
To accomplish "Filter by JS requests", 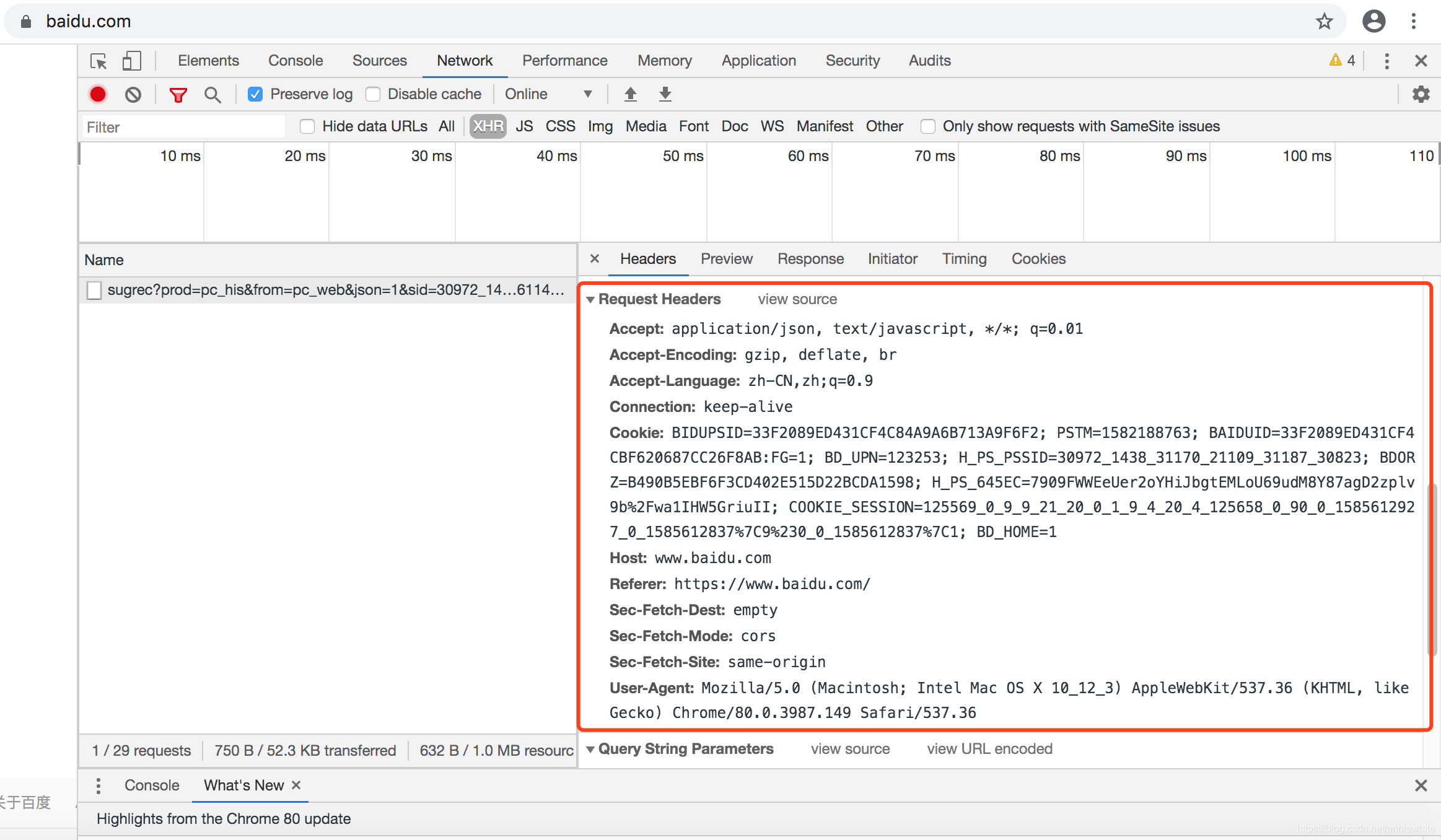I will pyautogui.click(x=524, y=126).
